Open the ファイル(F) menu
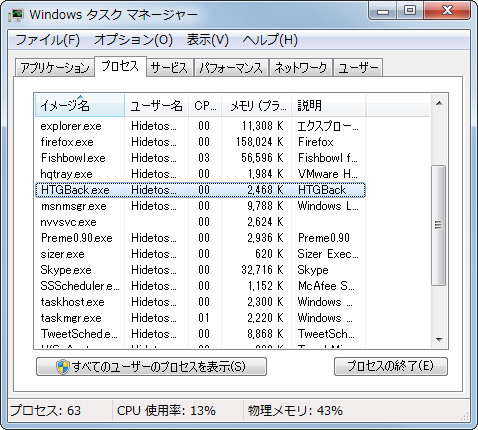The image size is (478, 430). coord(47,40)
